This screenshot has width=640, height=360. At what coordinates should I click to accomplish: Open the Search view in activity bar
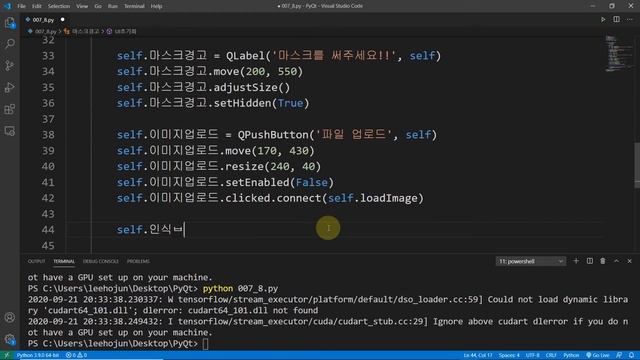click(x=10, y=44)
